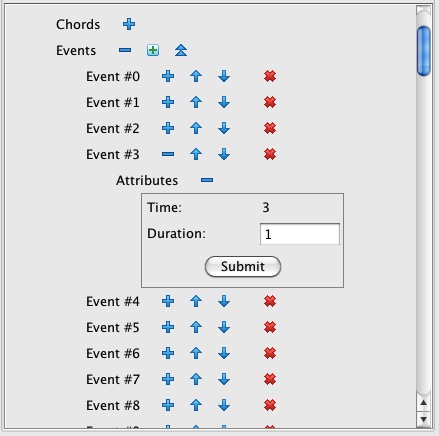Viewport: 439px width, 436px height.
Task: Submit the event attributes
Action: point(243,266)
